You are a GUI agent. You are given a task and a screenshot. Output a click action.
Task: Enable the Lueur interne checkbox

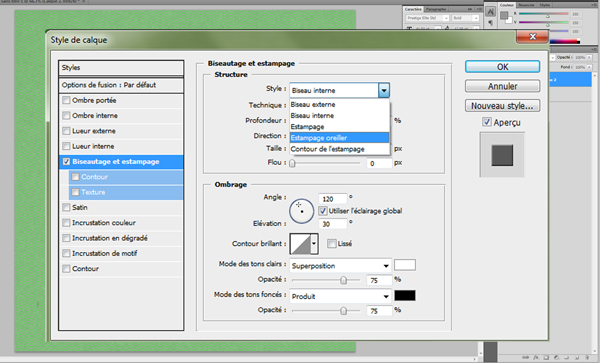click(x=66, y=146)
